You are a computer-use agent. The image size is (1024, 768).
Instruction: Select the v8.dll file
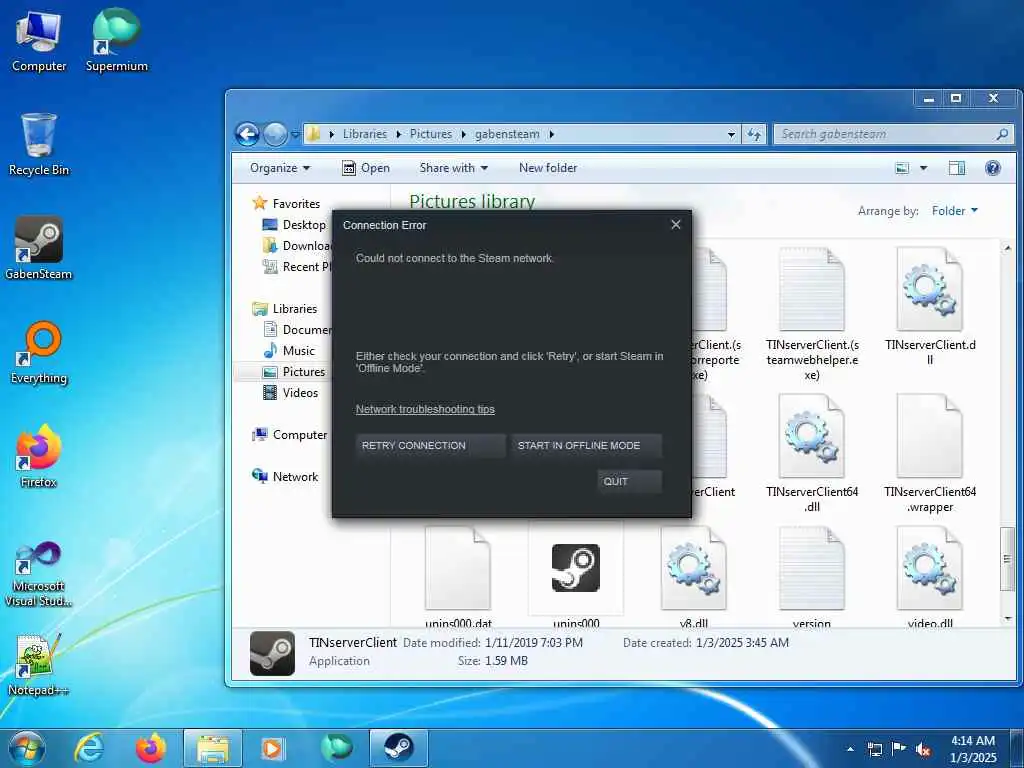694,577
